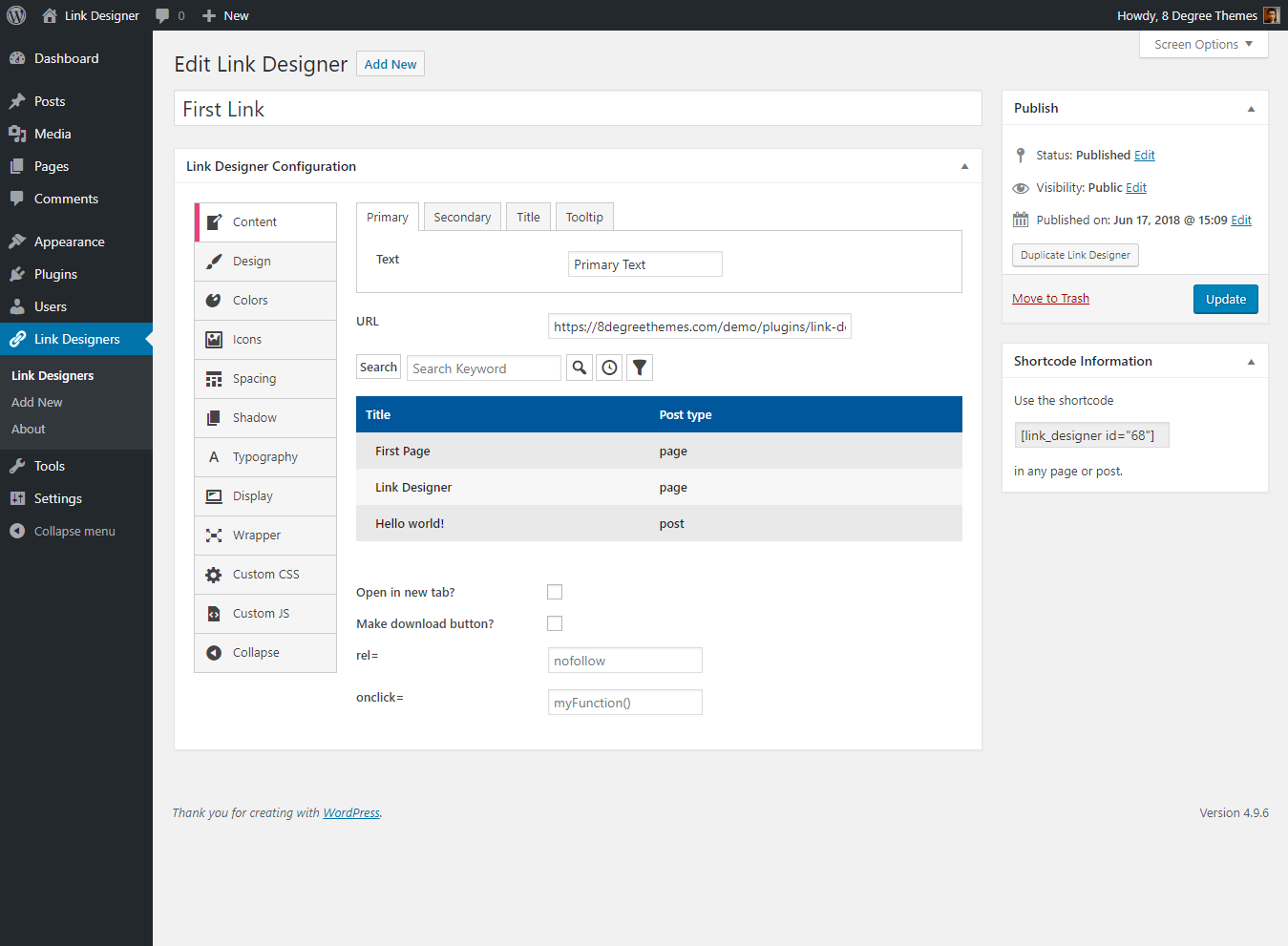The width and height of the screenshot is (1288, 946).
Task: Click the Move to Trash link
Action: [1050, 299]
